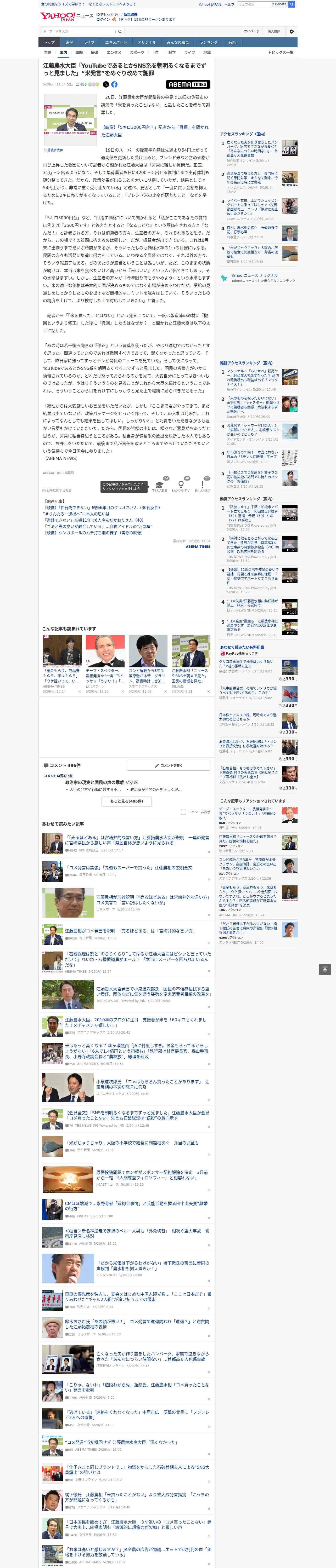Open the エキスパート tab
Viewport: 336px width, 1568px height.
pos(116,42)
